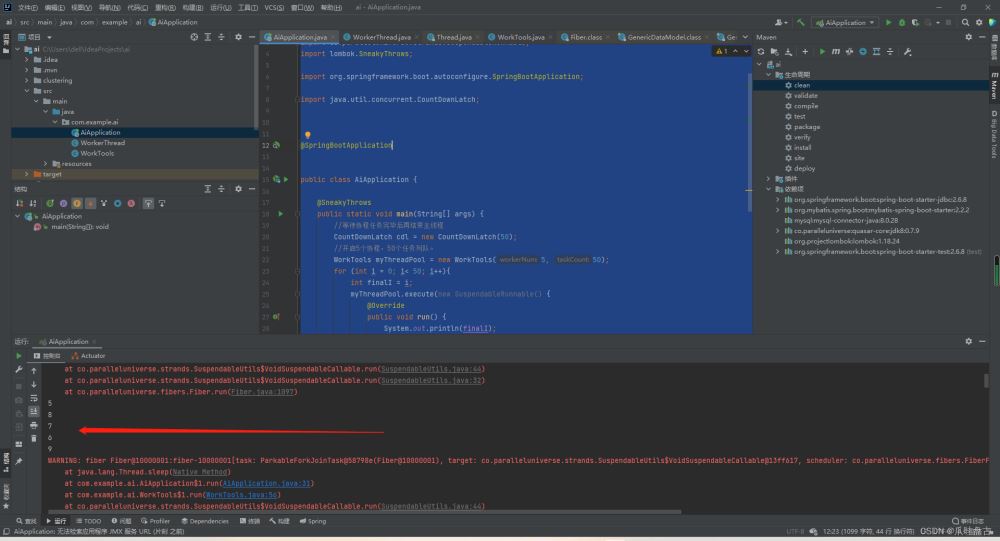Open Search Everywhere magnifier in top toolbar
The width and height of the screenshot is (1000, 541).
pos(966,22)
